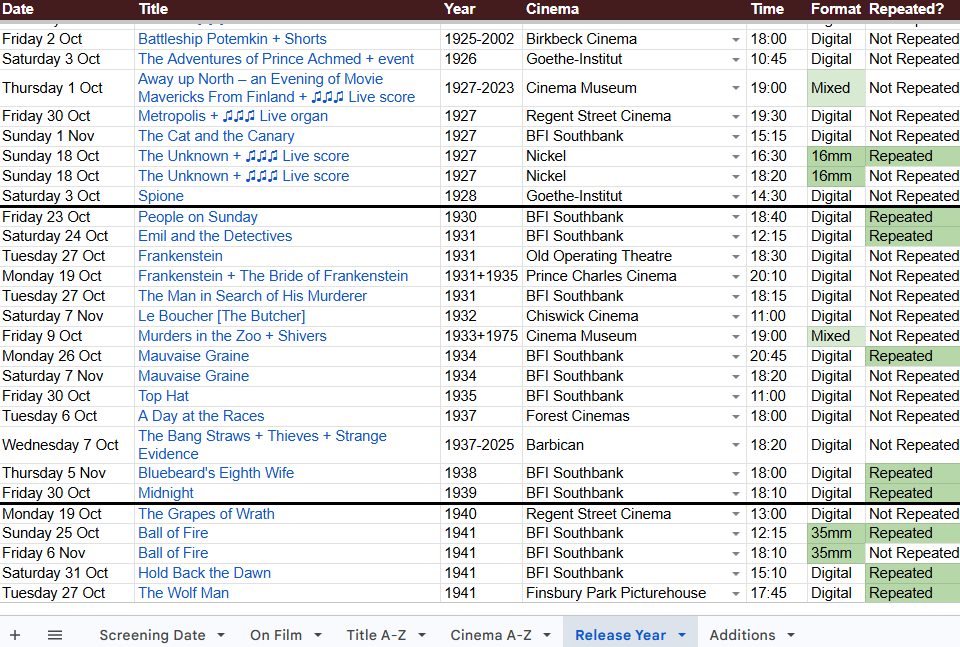The image size is (960, 647).
Task: Select 16mm format cell for 18:20 screening
Action: click(836, 176)
